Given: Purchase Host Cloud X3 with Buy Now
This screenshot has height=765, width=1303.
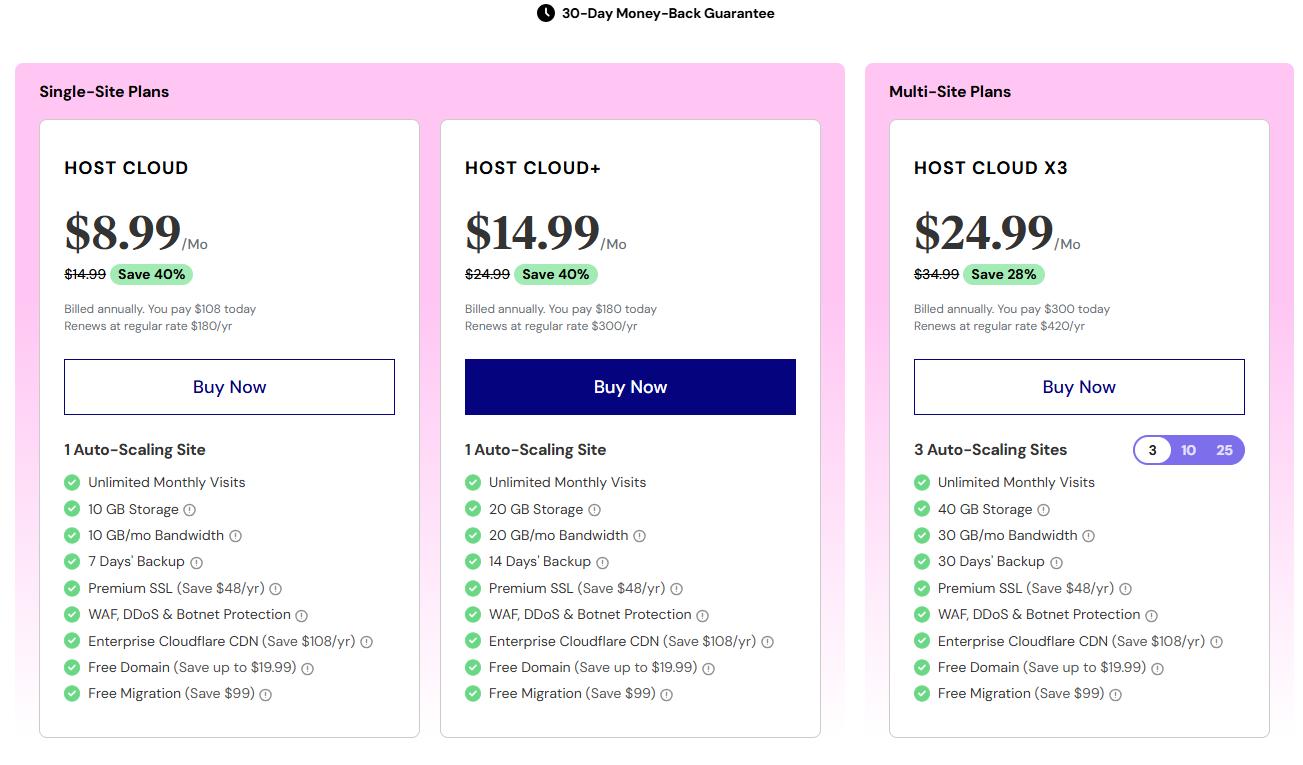Looking at the screenshot, I should (x=1078, y=387).
